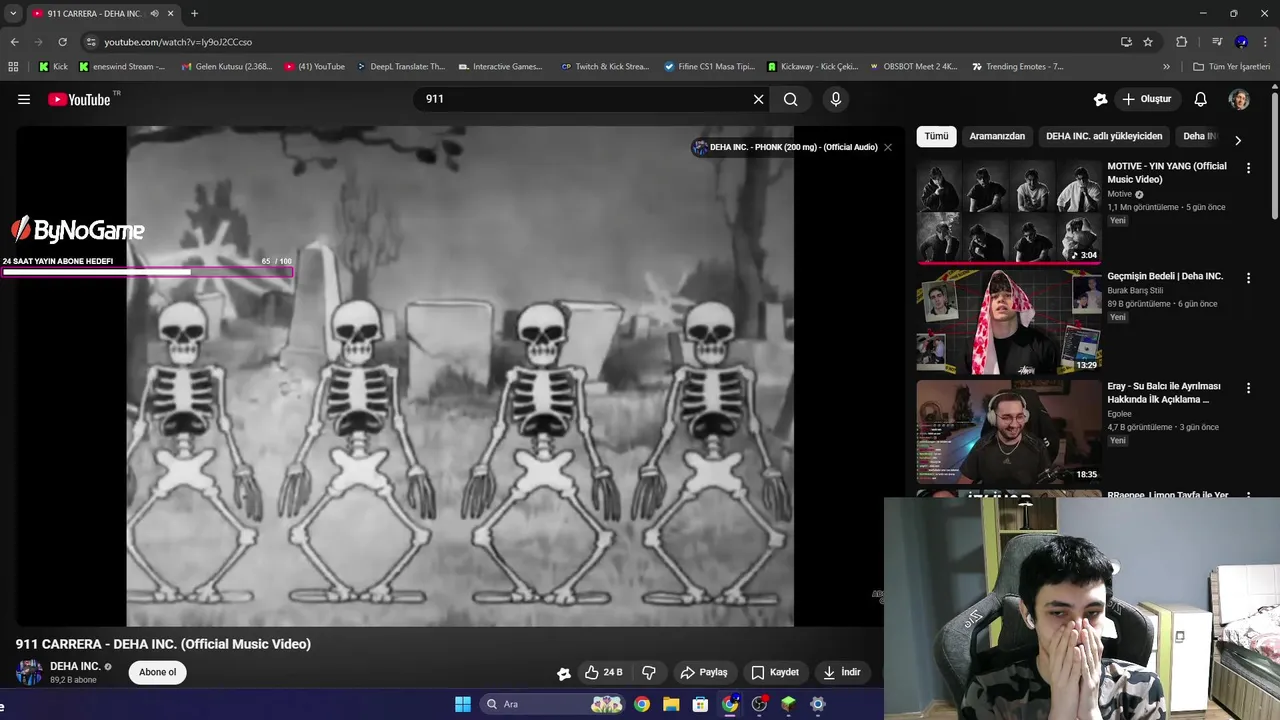Screen dimensions: 1280x720
Task: Open Chrome media controls icon
Action: pos(1217,42)
